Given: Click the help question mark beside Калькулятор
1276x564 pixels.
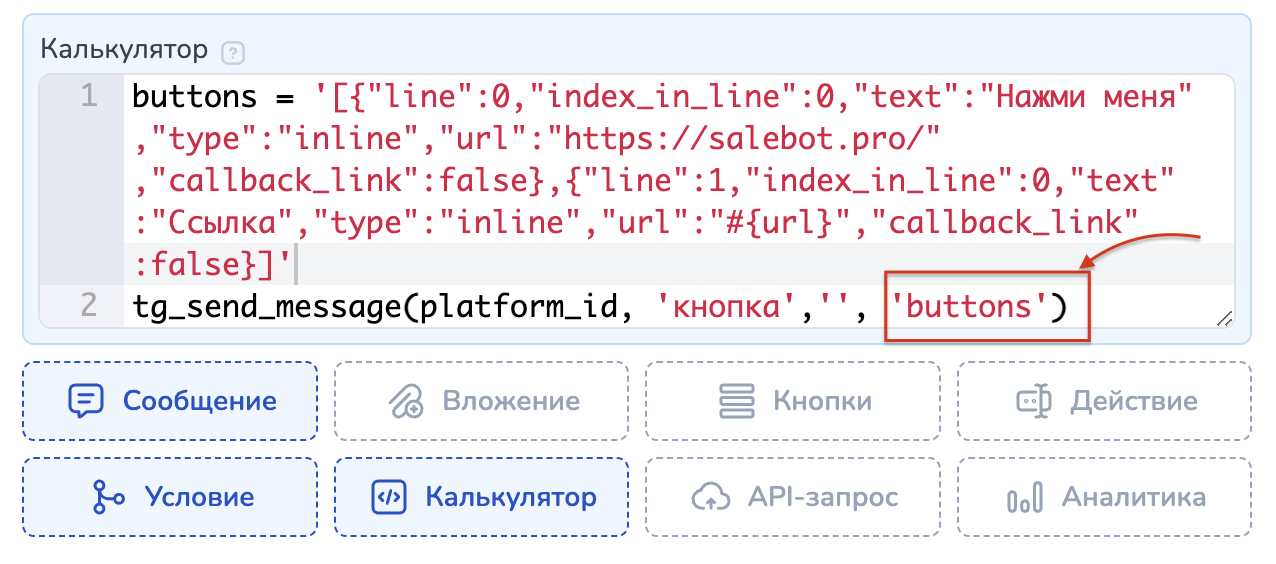Looking at the screenshot, I should click(x=234, y=51).
